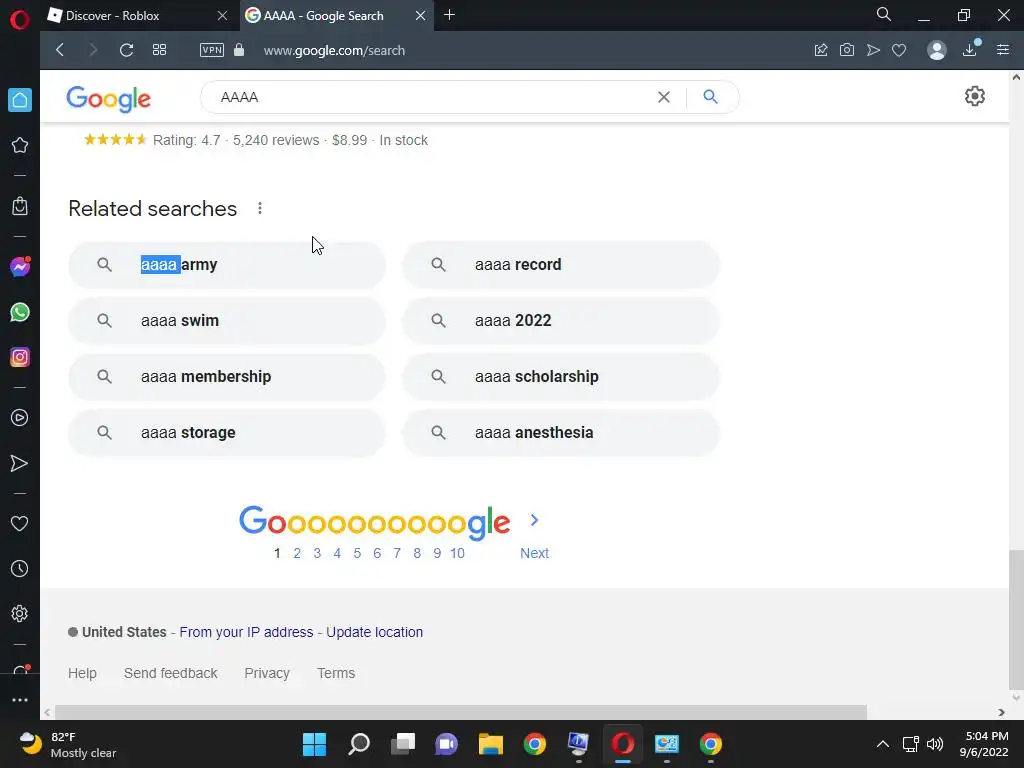The height and width of the screenshot is (768, 1024).
Task: Open the Downloads panel
Action: (970, 50)
